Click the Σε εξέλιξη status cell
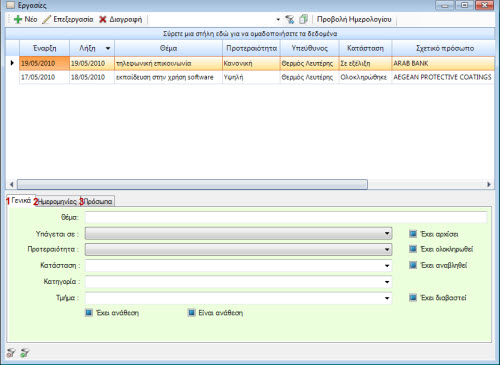The image size is (500, 365). pos(365,63)
